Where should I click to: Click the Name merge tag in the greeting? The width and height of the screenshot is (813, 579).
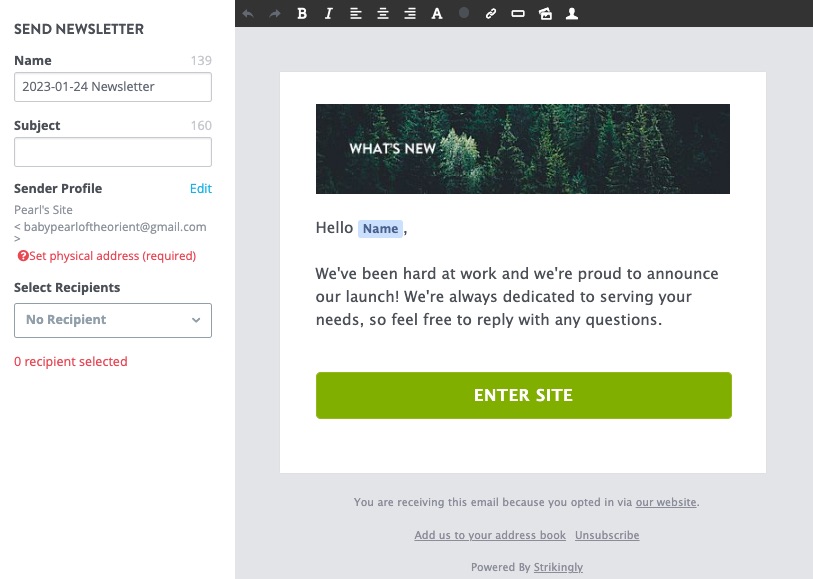tap(380, 228)
